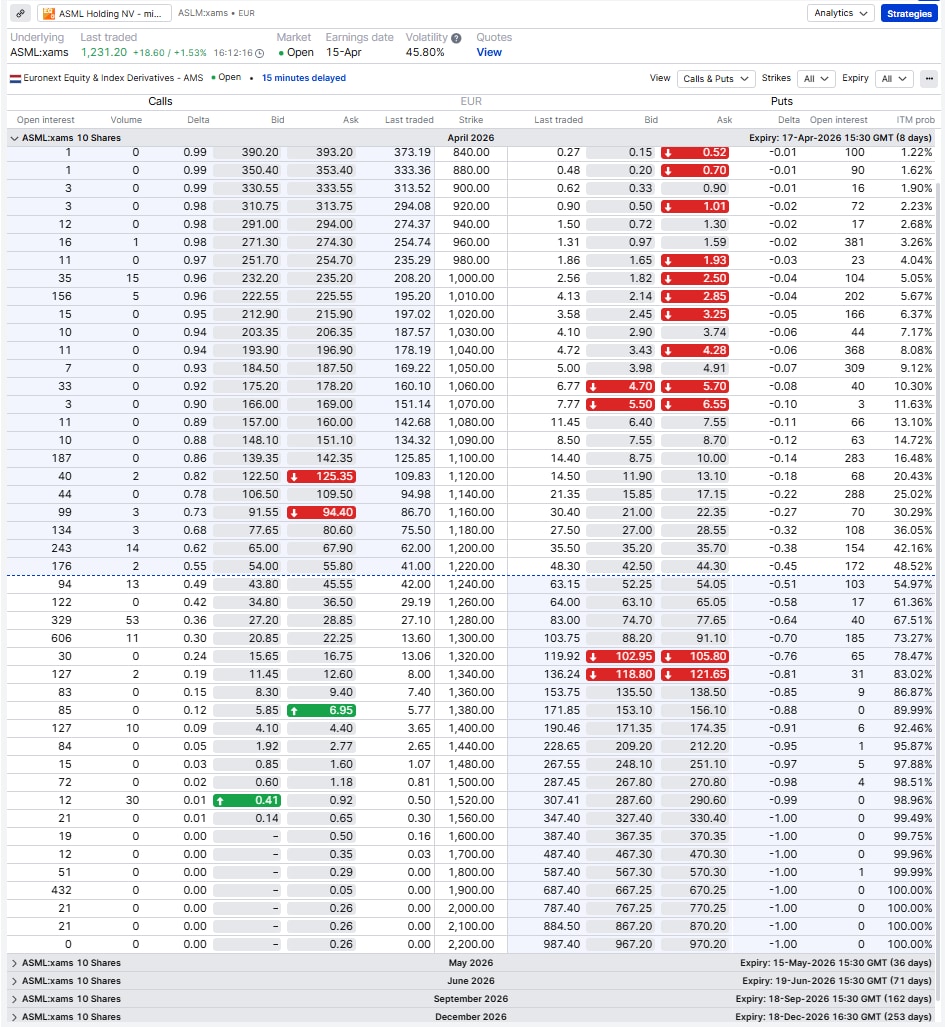
Task: Open the ellipsis options menu near Expiry filter
Action: point(930,78)
